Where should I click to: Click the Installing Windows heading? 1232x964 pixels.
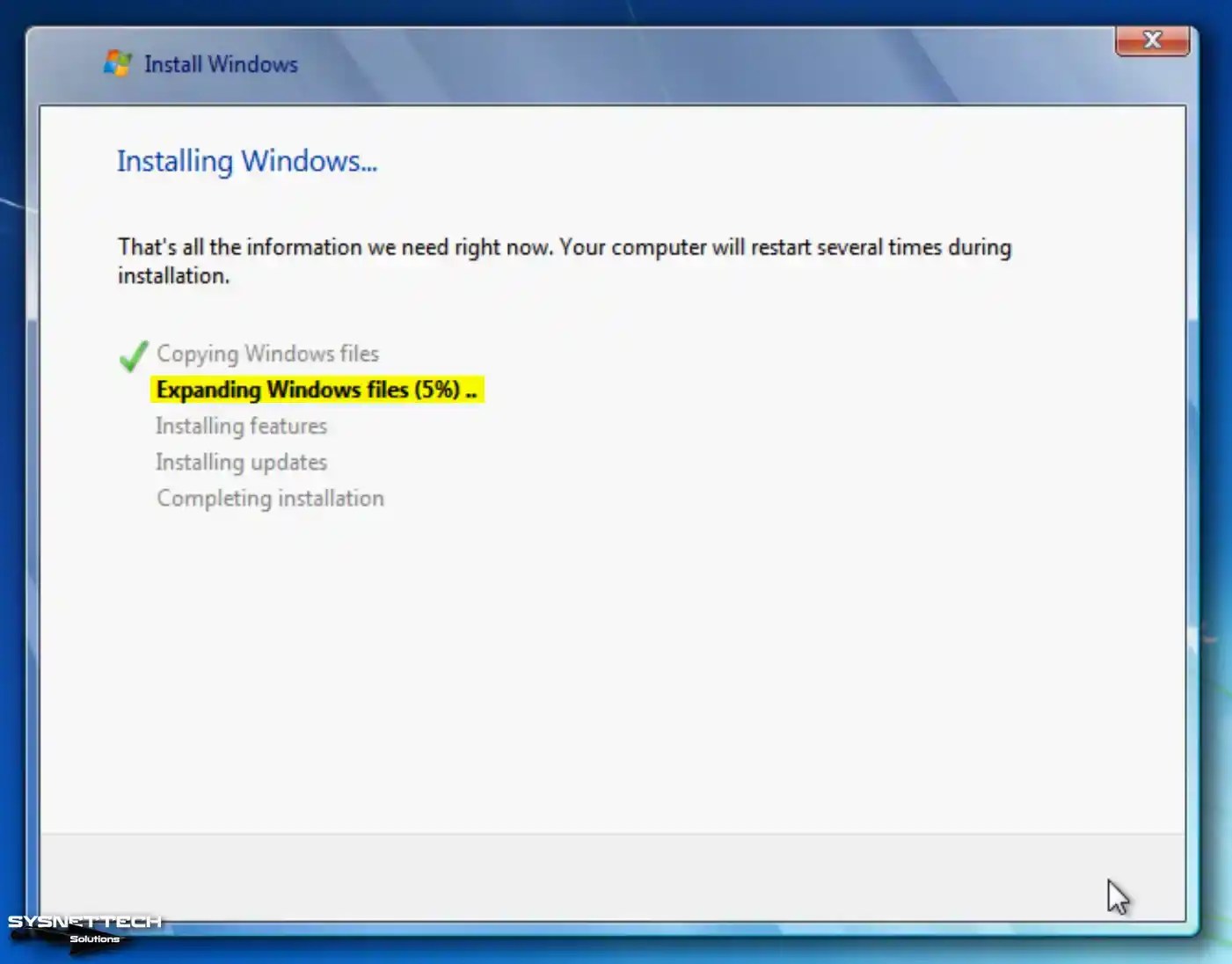[248, 161]
